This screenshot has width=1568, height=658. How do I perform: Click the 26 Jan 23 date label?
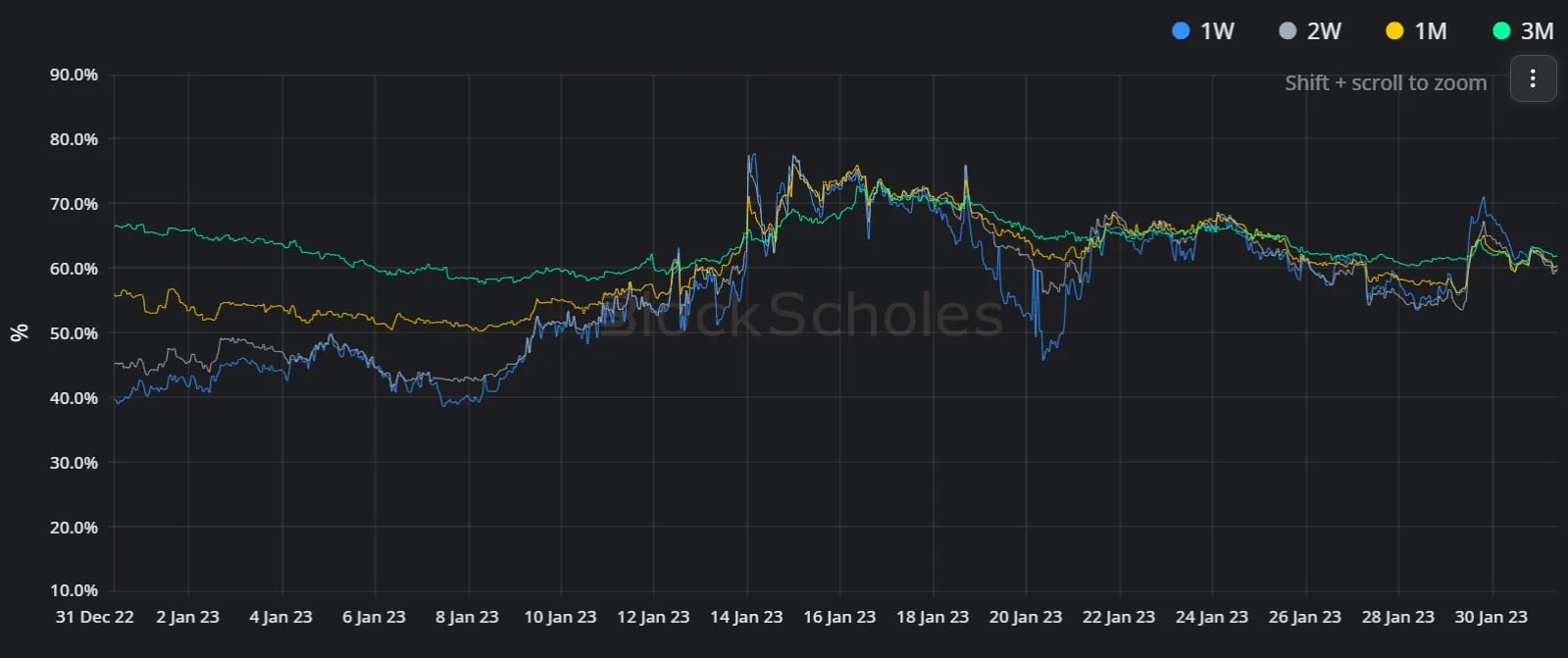coord(1305,617)
